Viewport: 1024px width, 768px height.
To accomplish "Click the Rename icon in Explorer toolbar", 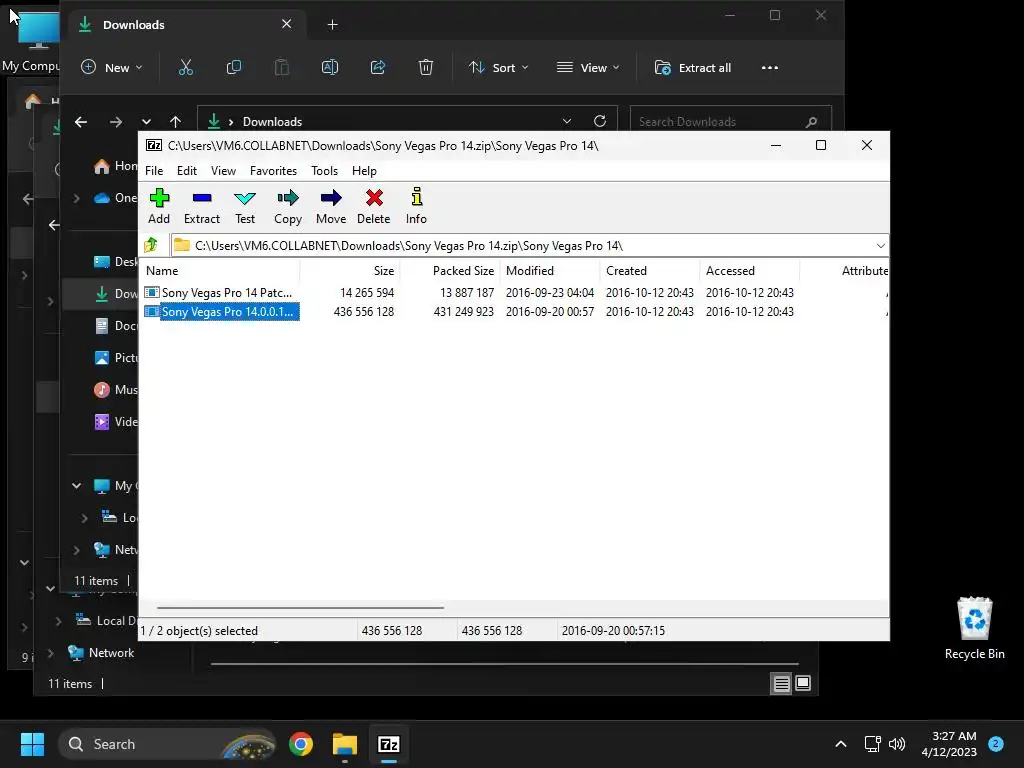I will point(330,67).
